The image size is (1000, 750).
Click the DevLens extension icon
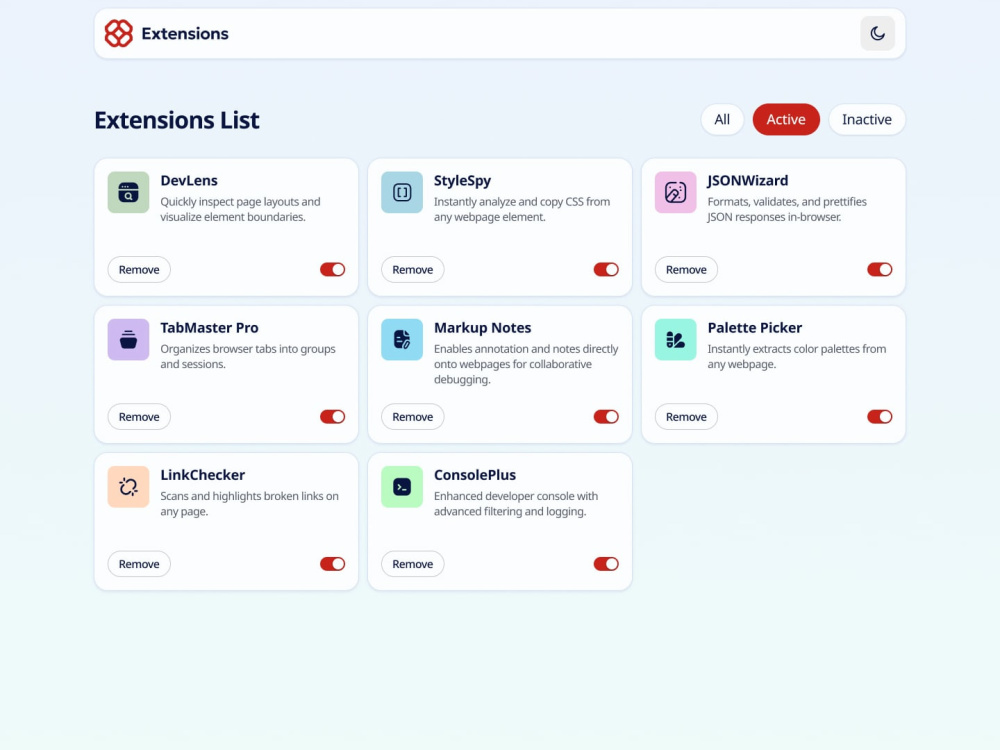tap(128, 192)
